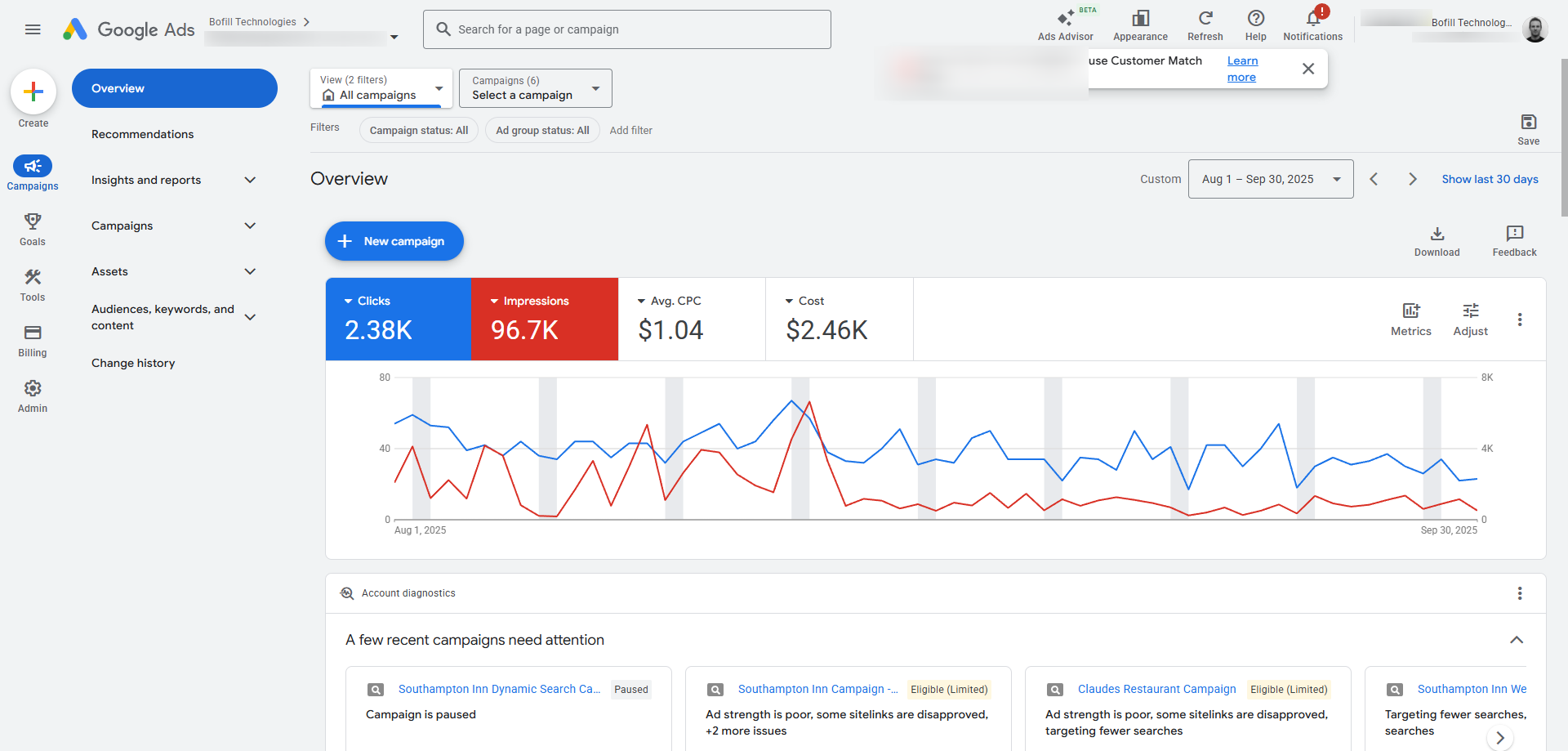Image resolution: width=1568 pixels, height=751 pixels.
Task: Open Account diagnostics more options menu
Action: [x=1520, y=593]
